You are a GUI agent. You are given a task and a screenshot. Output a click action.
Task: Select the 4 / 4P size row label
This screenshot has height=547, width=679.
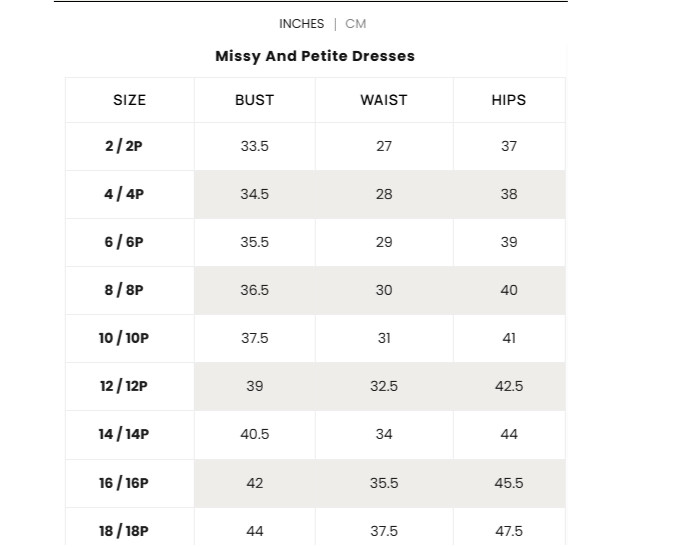pos(124,194)
